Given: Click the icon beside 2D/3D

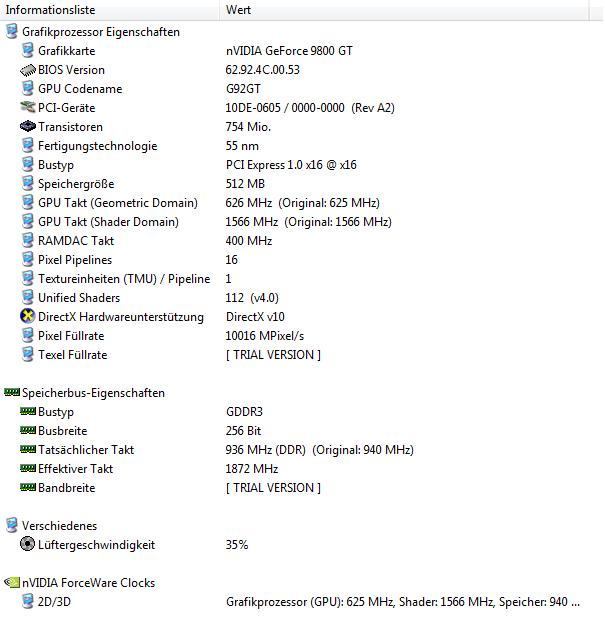Looking at the screenshot, I should pyautogui.click(x=28, y=601).
